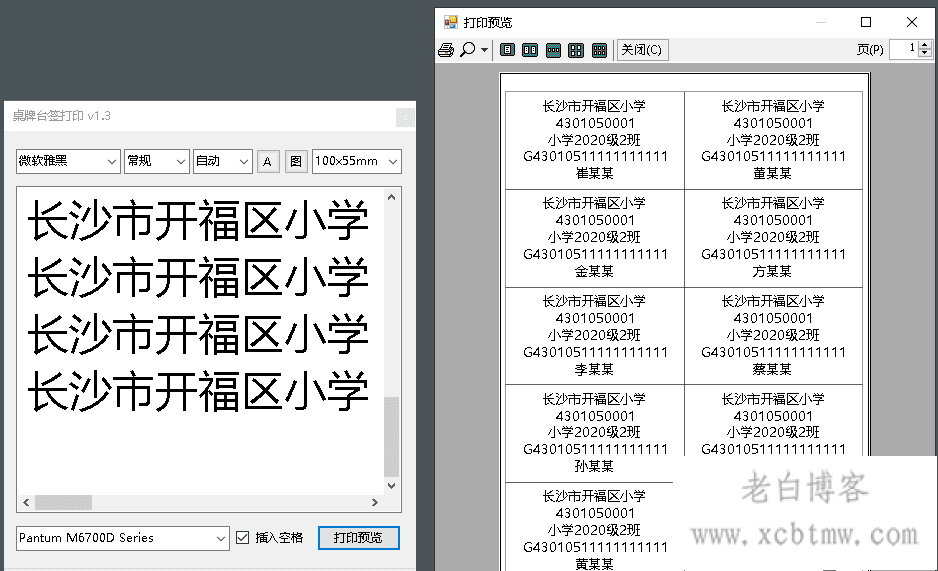
Task: Select the six-page layout icon
Action: pyautogui.click(x=599, y=50)
